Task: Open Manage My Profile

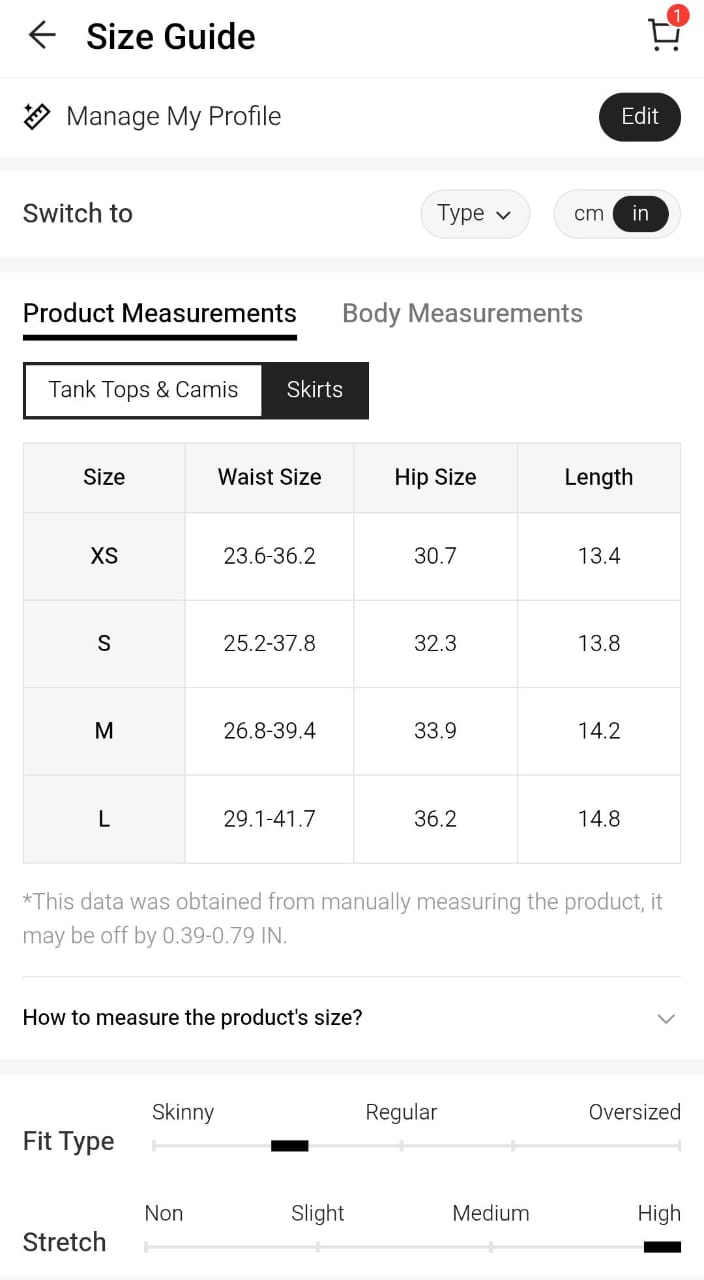Action: (x=173, y=116)
